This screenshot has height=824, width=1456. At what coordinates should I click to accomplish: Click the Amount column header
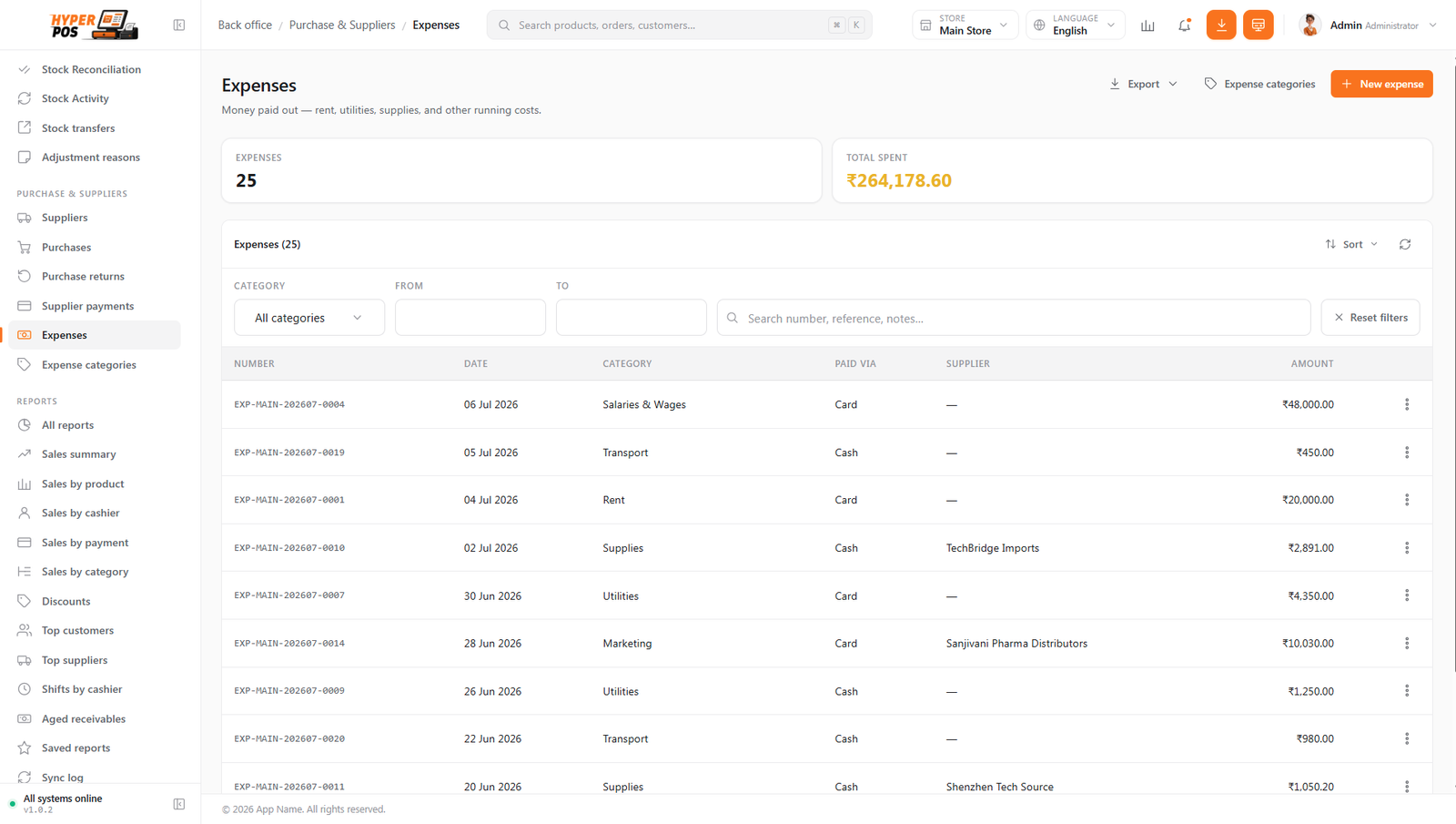(1312, 363)
